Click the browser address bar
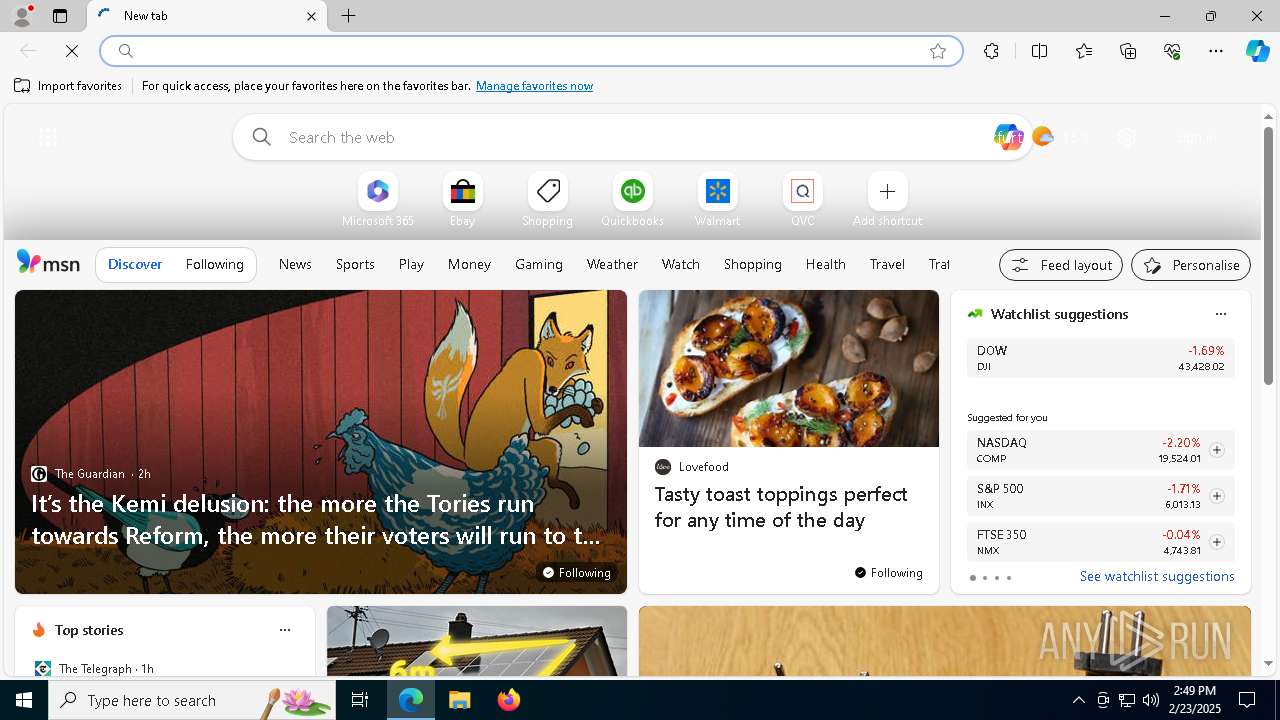The width and height of the screenshot is (1280, 720). click(x=530, y=51)
